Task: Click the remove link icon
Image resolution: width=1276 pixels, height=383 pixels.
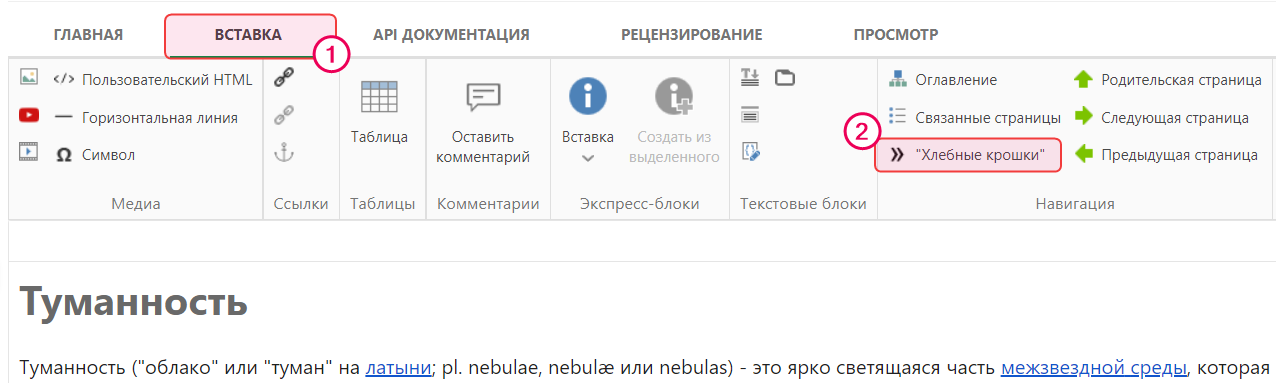Action: 284,116
